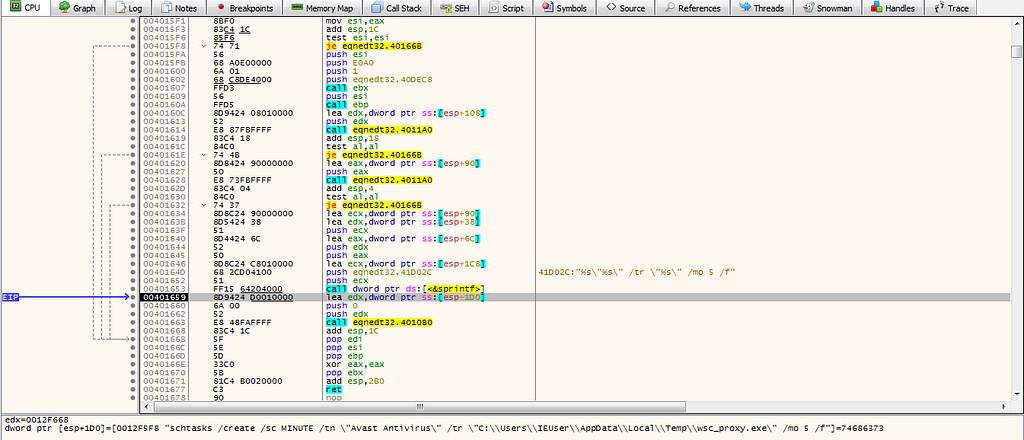This screenshot has height=440, width=1024.
Task: Switch to the Script tab
Action: click(506, 8)
